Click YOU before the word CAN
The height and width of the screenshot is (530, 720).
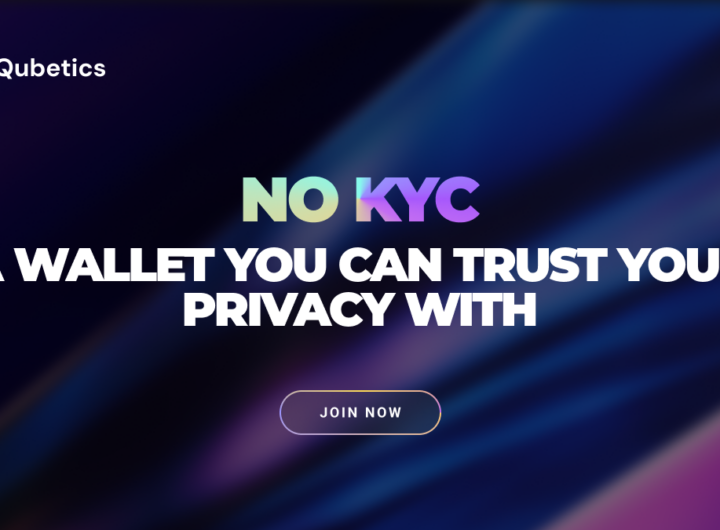pyautogui.click(x=276, y=265)
